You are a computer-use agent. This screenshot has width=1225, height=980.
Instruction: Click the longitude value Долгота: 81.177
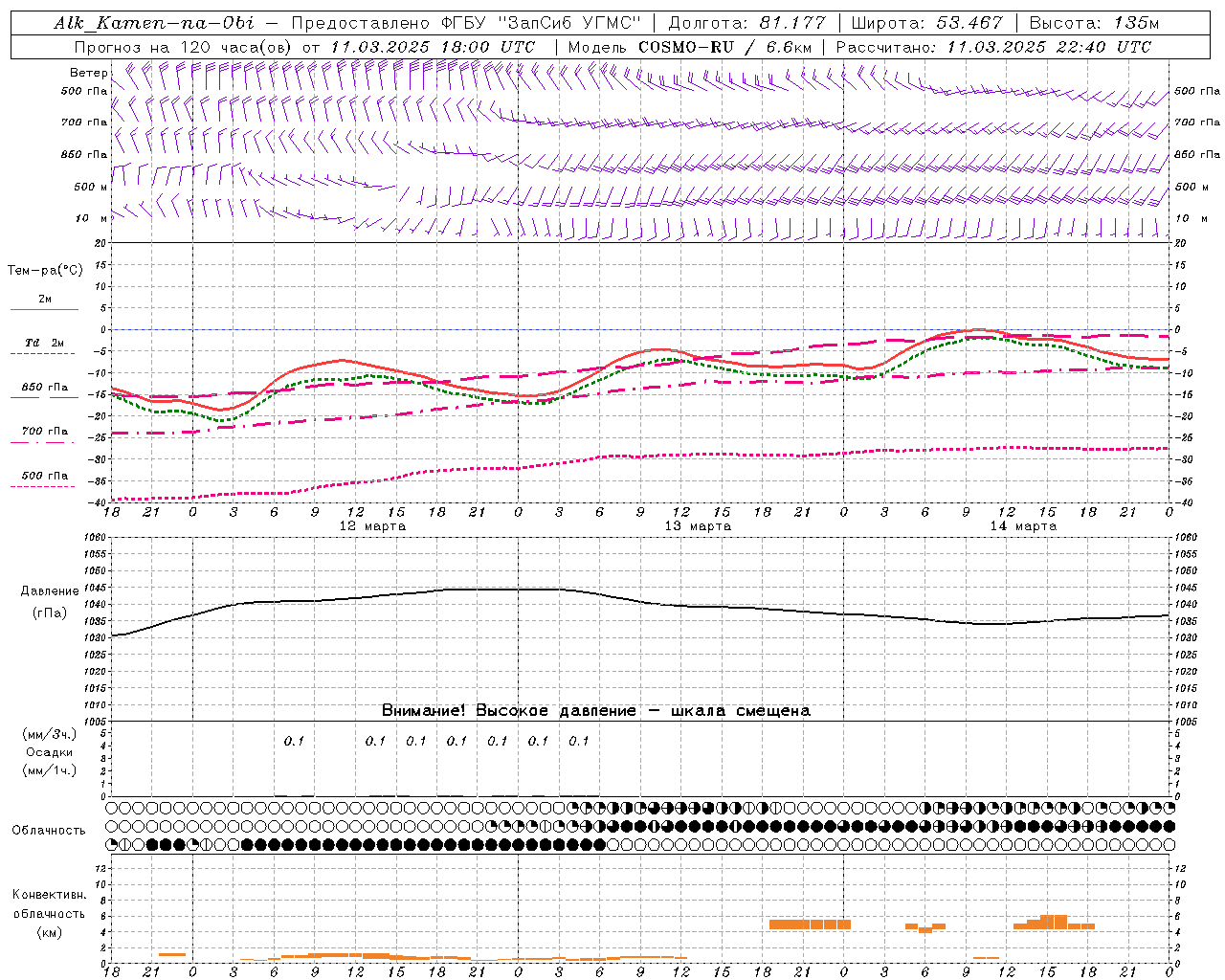pos(749,23)
